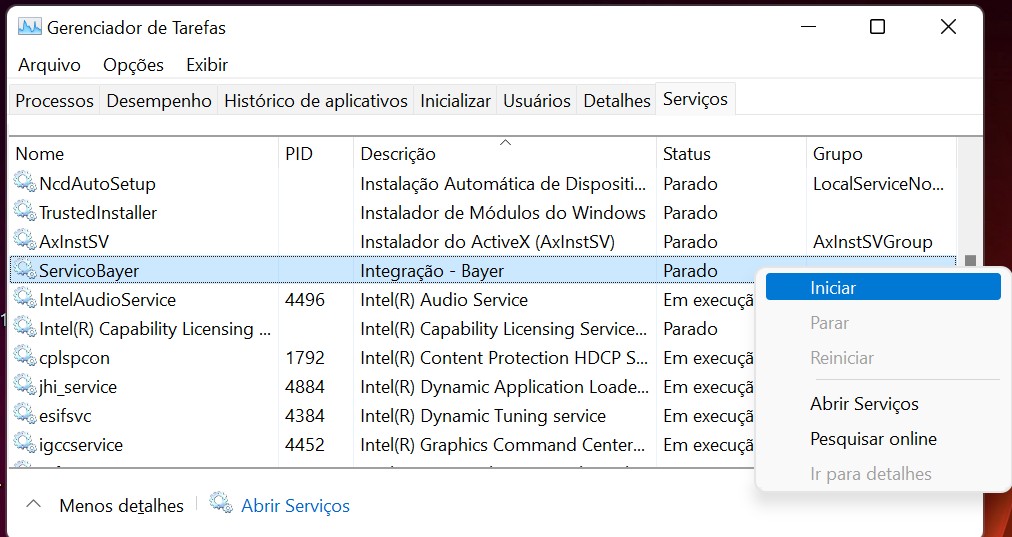This screenshot has height=537, width=1012.
Task: Select the NcdAutoSetup service row
Action: [x=483, y=183]
